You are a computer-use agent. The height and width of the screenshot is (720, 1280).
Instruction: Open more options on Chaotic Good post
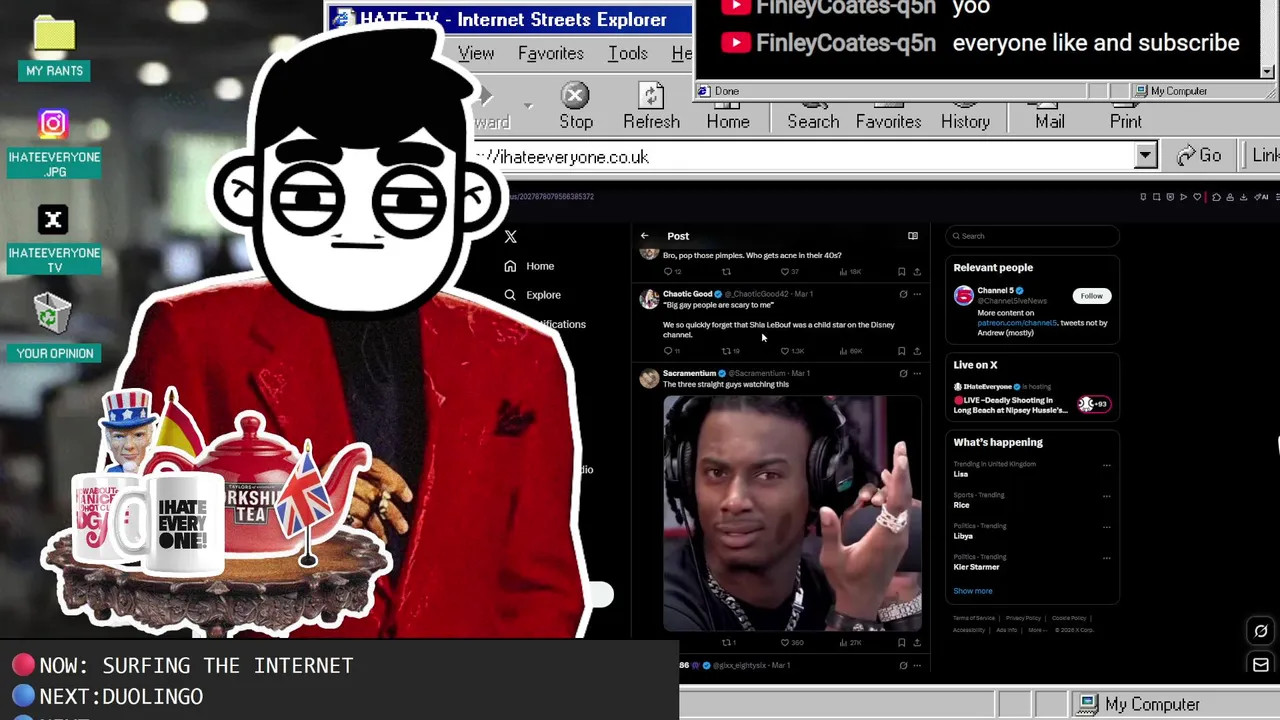tap(917, 294)
